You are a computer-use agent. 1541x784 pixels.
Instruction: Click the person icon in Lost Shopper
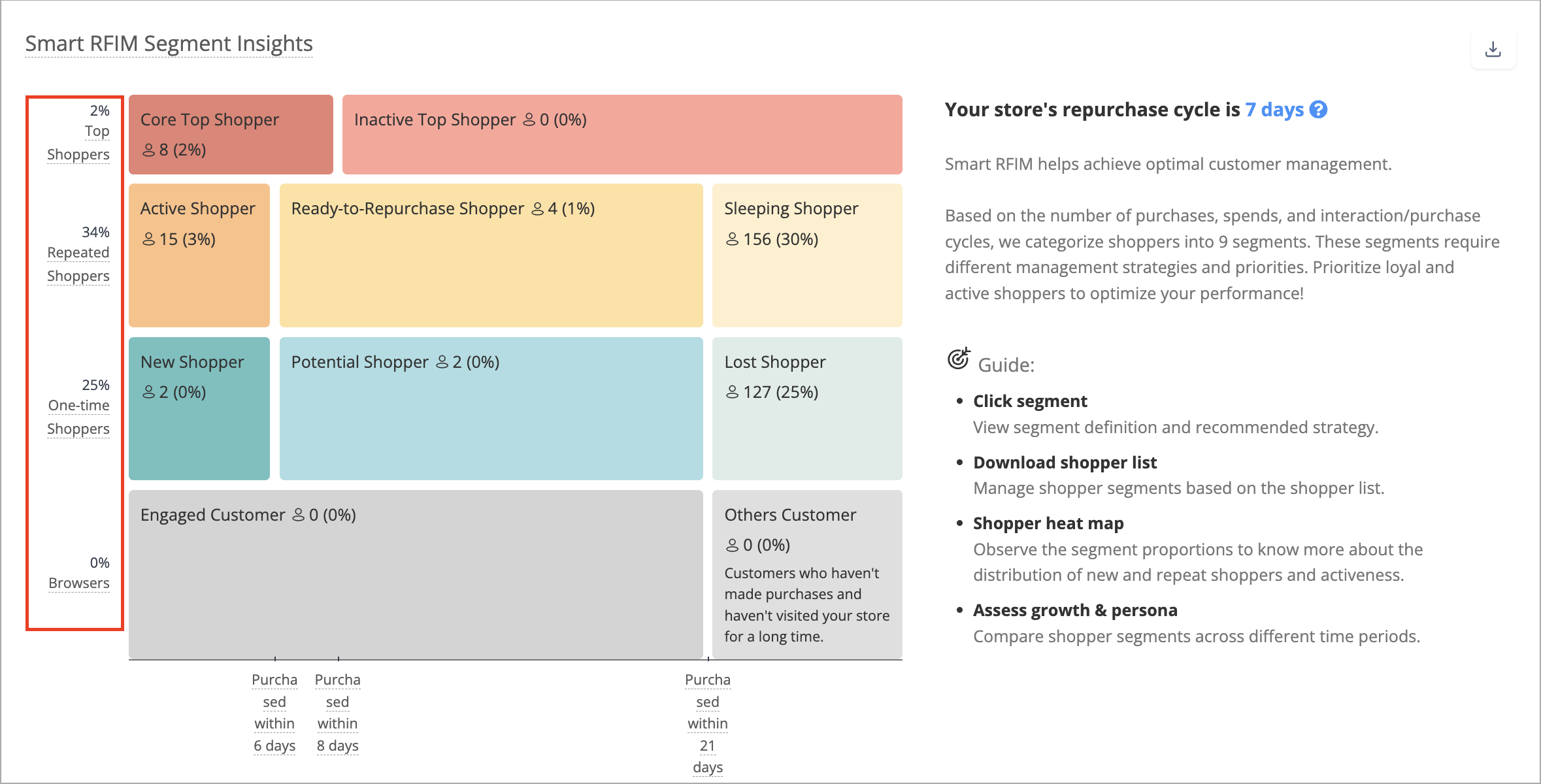click(732, 392)
